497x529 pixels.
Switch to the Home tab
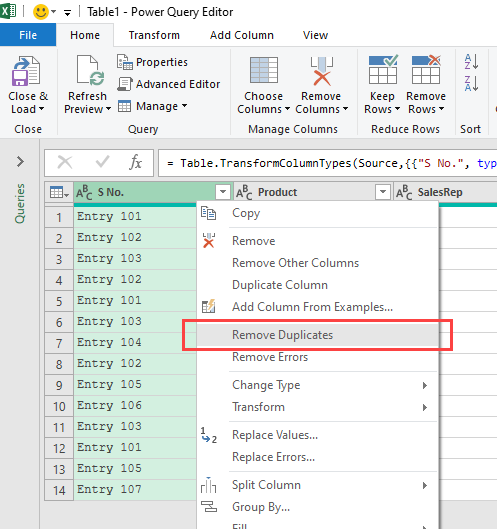85,35
